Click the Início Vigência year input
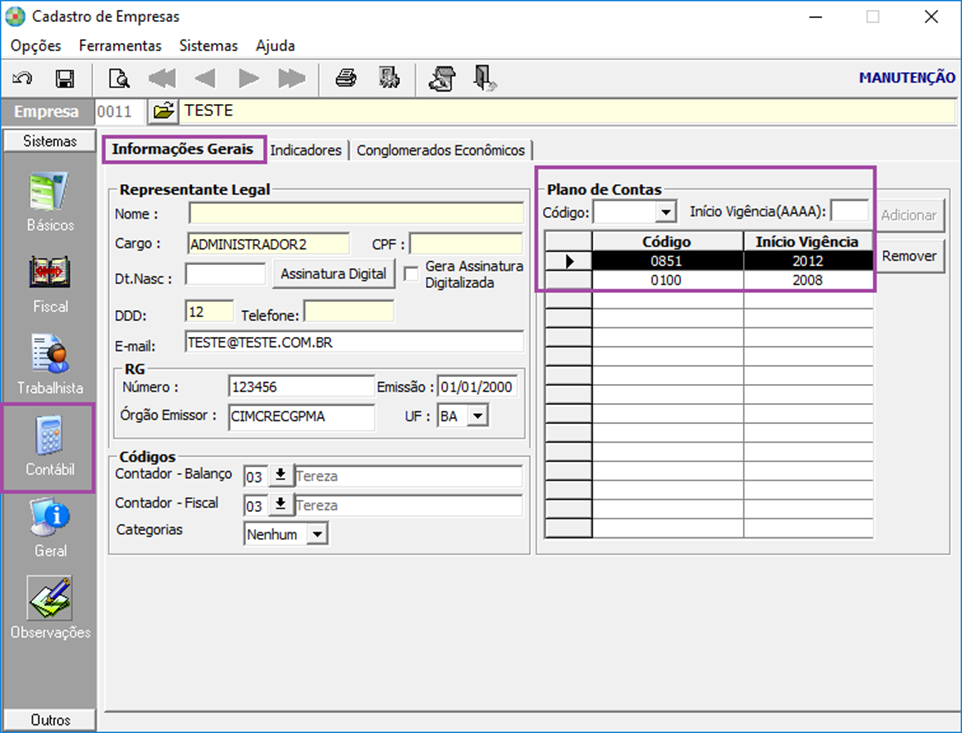The image size is (962, 733). tap(850, 211)
